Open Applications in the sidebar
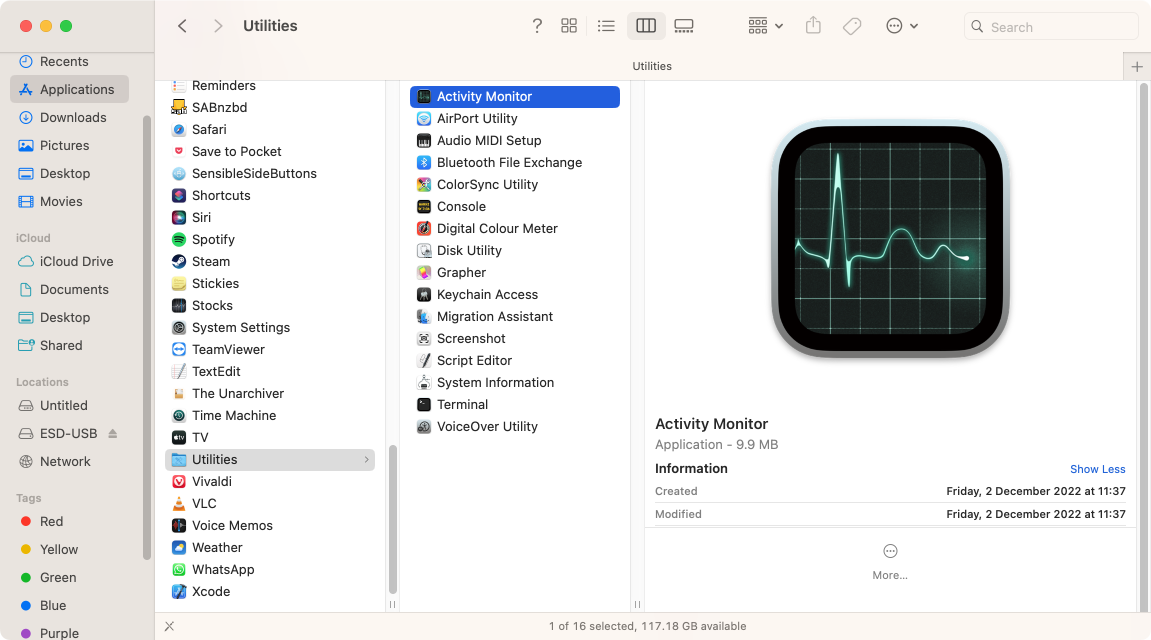1151x640 pixels. 70,90
